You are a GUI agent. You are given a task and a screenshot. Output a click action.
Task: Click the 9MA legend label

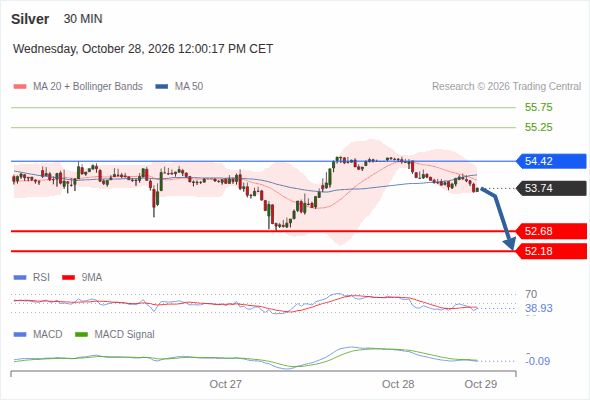[92, 278]
